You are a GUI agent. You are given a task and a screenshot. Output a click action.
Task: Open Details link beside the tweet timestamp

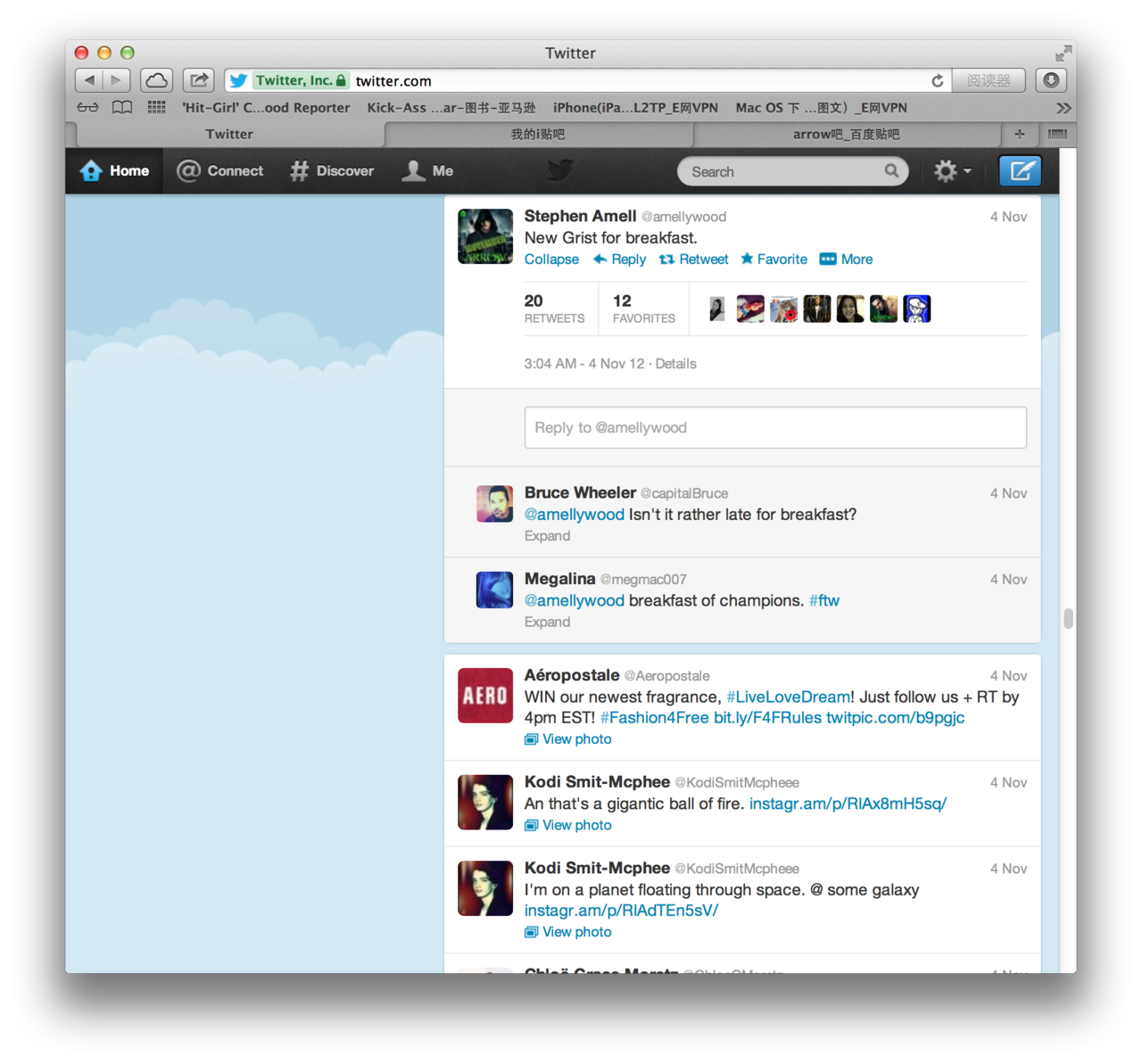tap(675, 364)
